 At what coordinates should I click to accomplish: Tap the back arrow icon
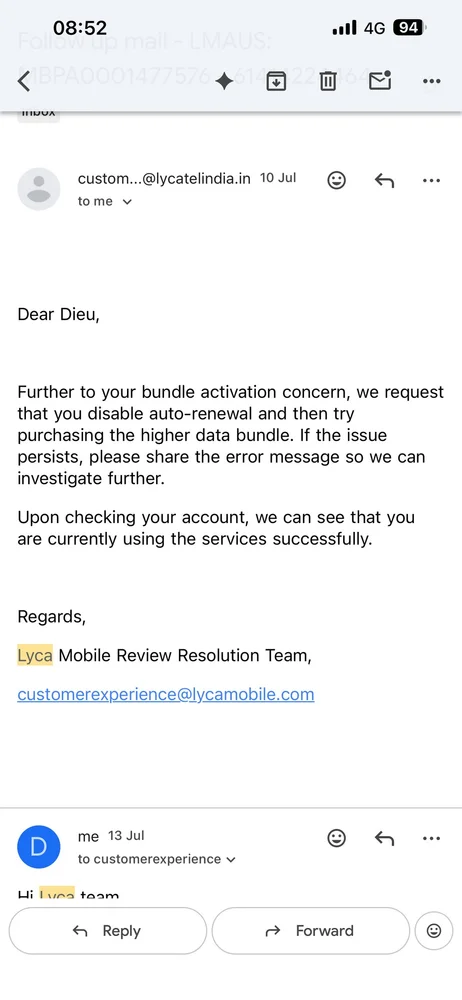[x=24, y=81]
